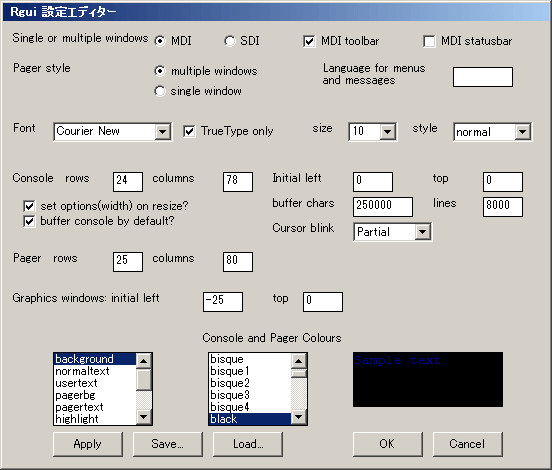Click the Language for menus input field
This screenshot has height=470, width=552.
click(x=483, y=77)
